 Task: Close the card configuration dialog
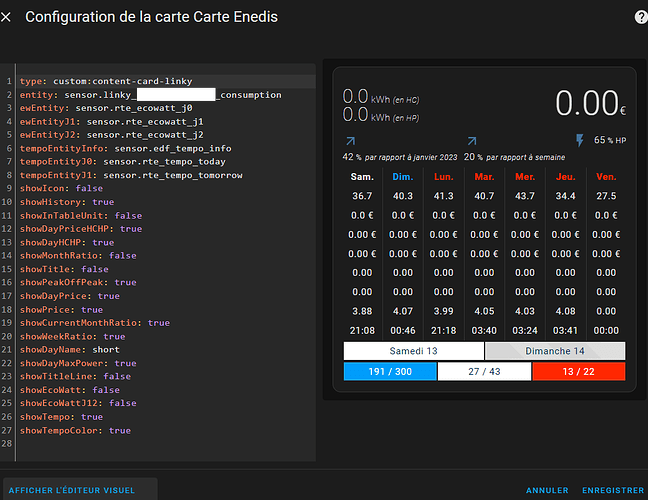click(6, 17)
